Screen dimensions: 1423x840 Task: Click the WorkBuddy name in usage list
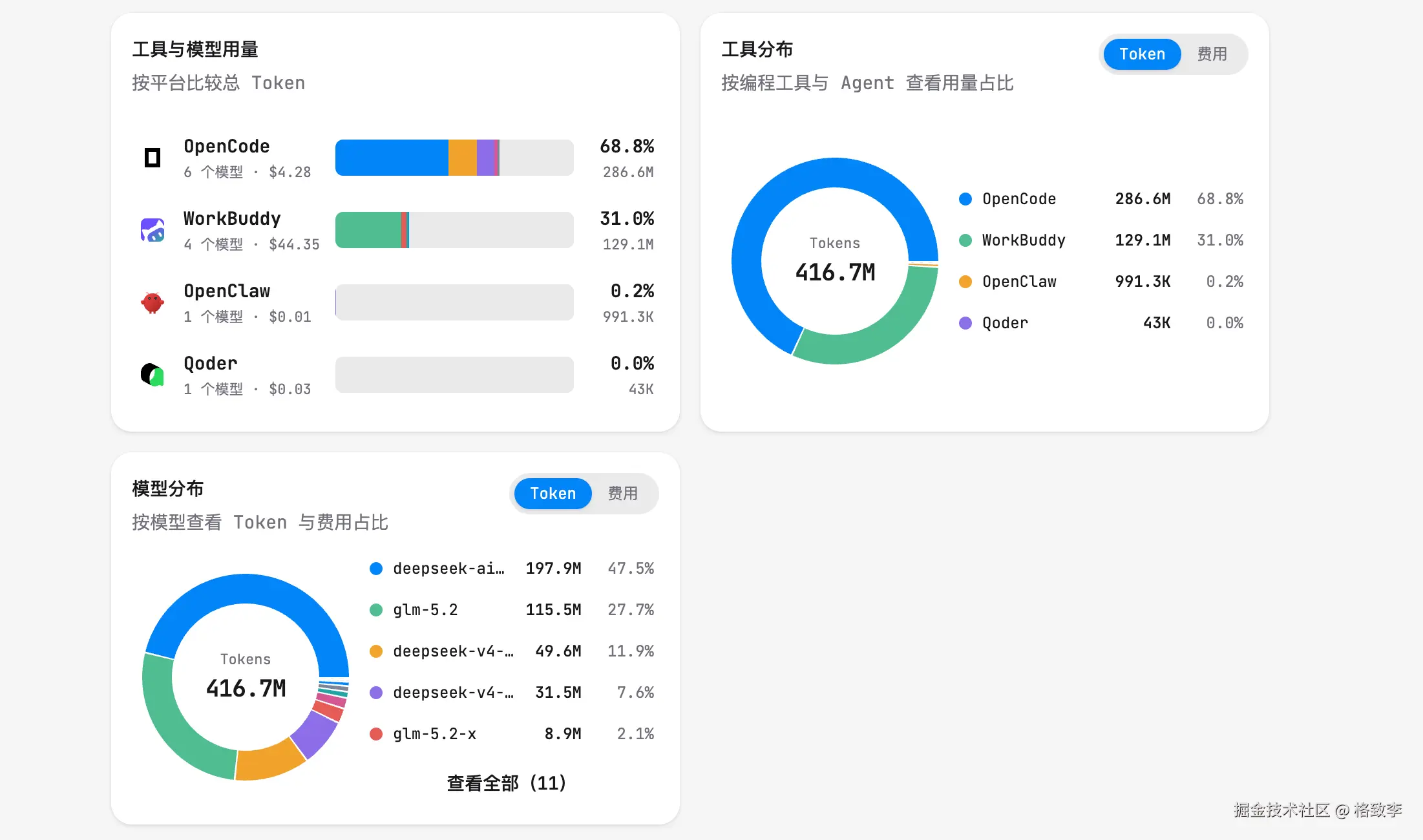[x=232, y=219]
